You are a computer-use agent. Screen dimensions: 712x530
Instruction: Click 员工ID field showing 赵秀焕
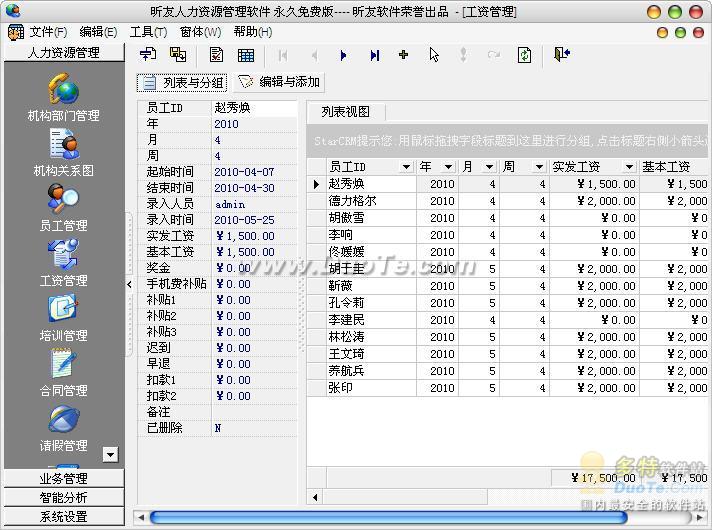click(x=254, y=108)
